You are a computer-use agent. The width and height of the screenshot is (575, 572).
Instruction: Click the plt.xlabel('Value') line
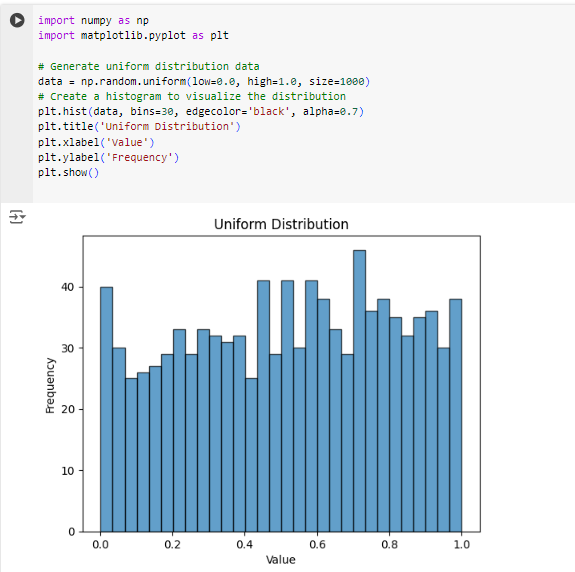tap(96, 142)
